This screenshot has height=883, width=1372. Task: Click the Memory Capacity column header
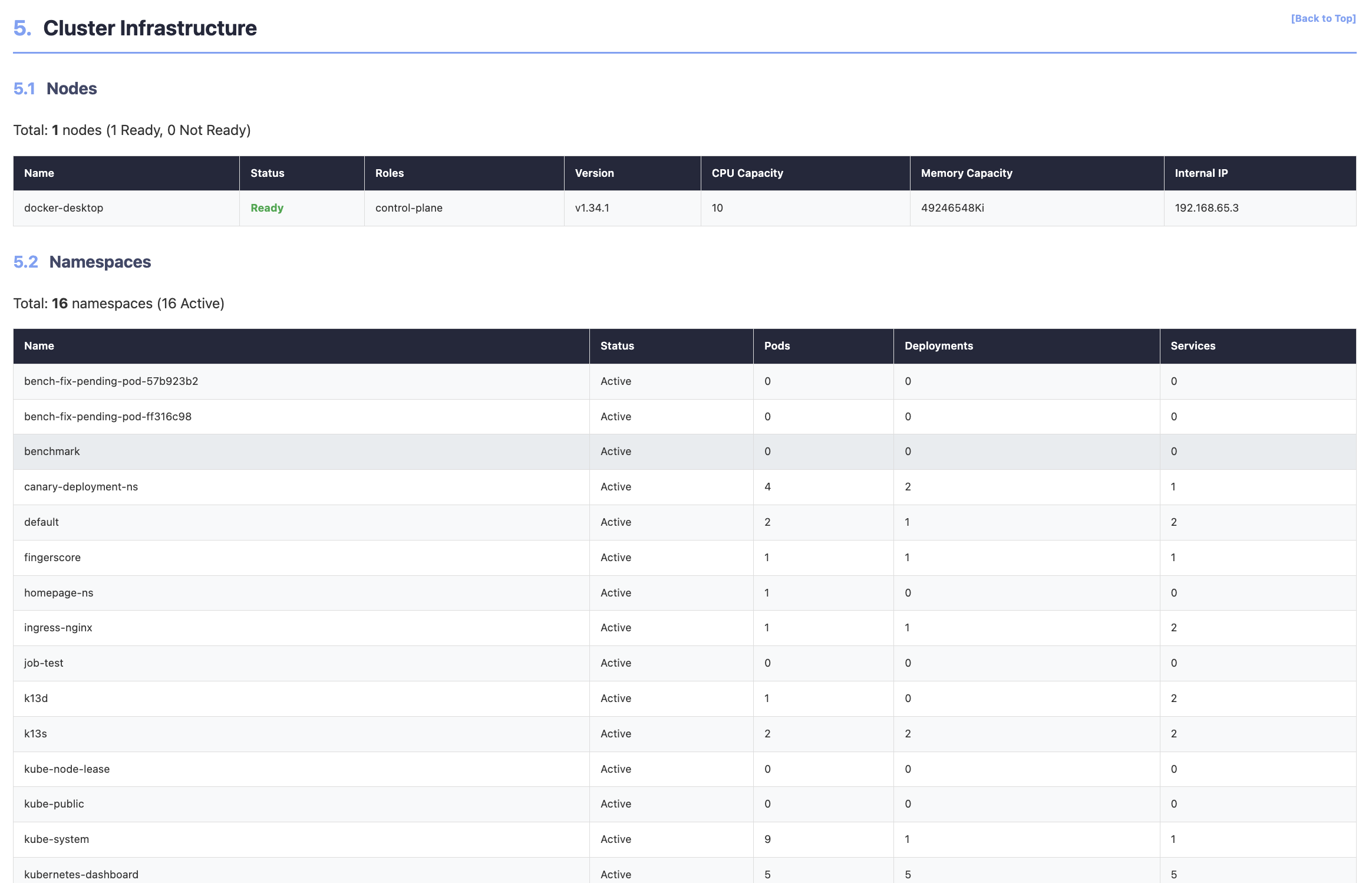pyautogui.click(x=966, y=173)
